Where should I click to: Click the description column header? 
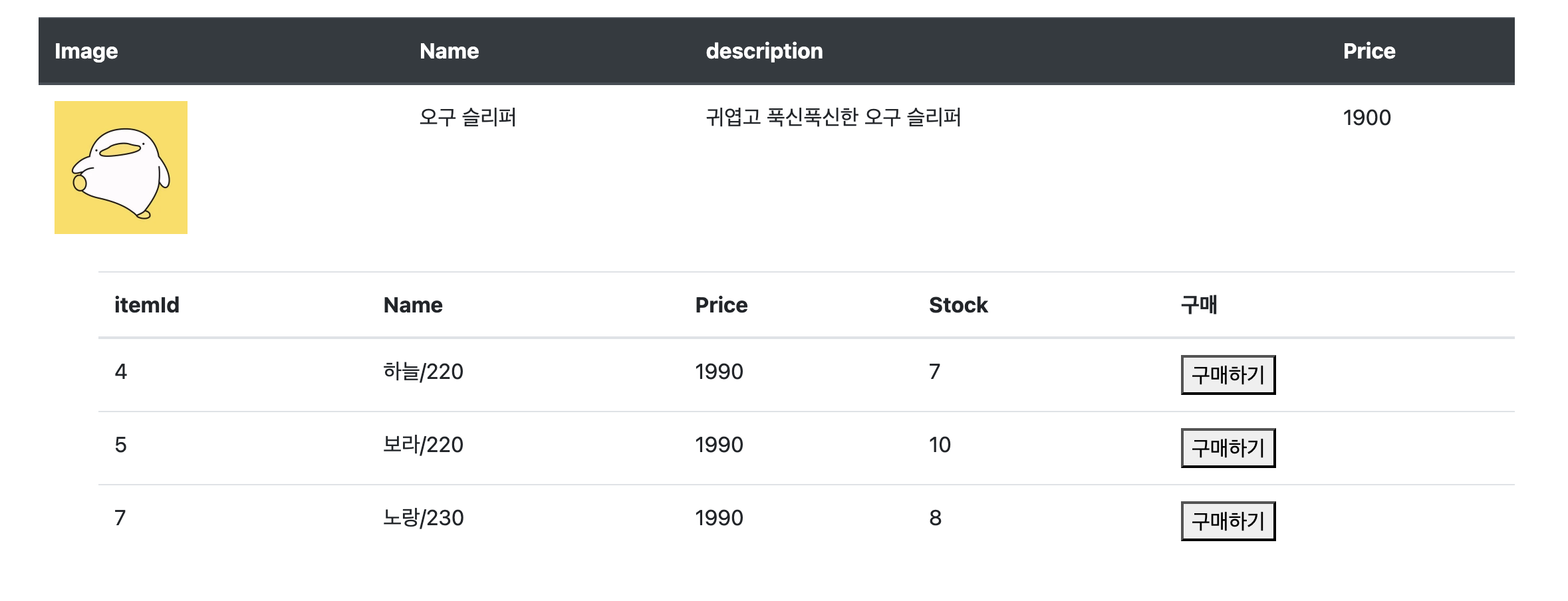764,51
